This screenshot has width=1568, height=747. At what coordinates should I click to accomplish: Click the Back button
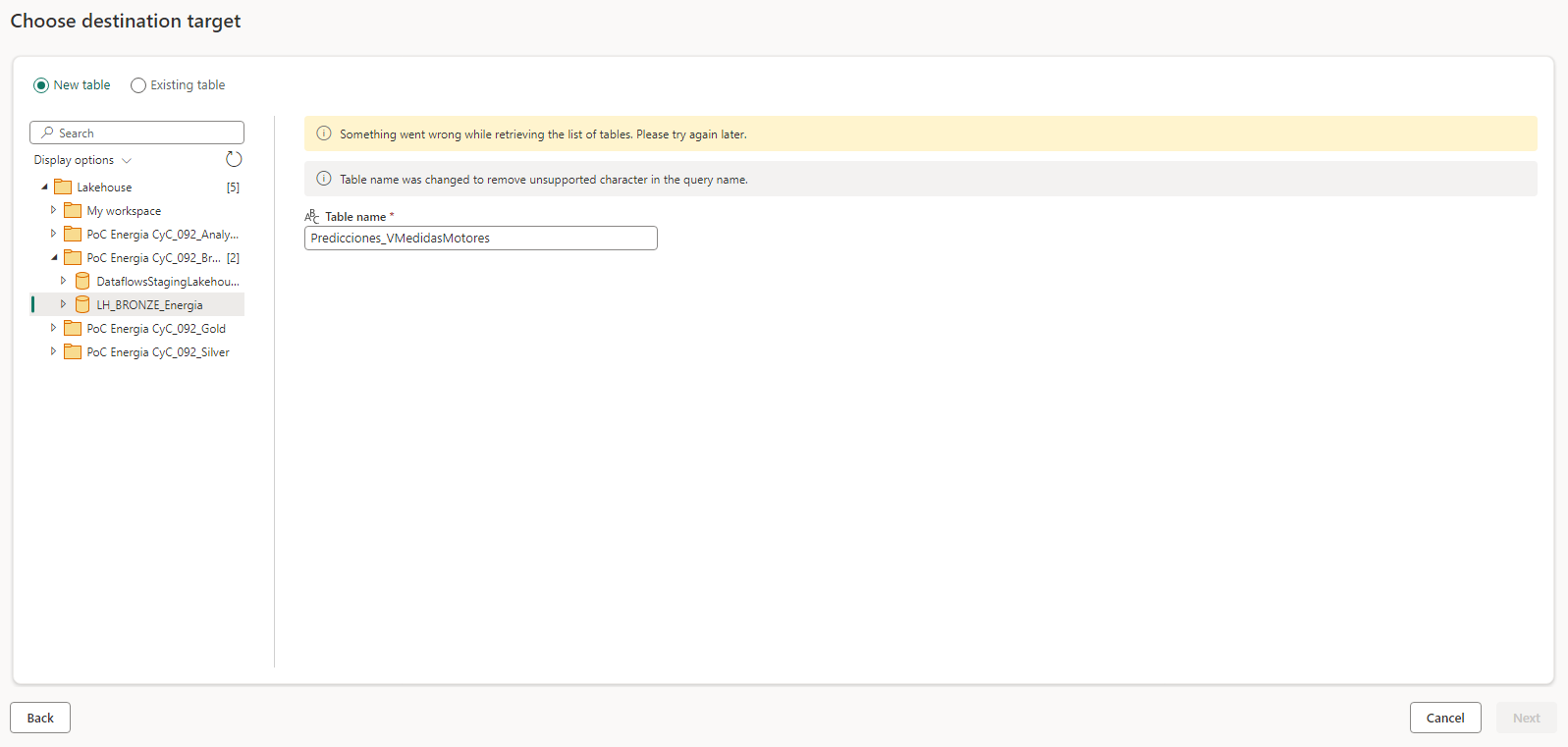tap(40, 718)
